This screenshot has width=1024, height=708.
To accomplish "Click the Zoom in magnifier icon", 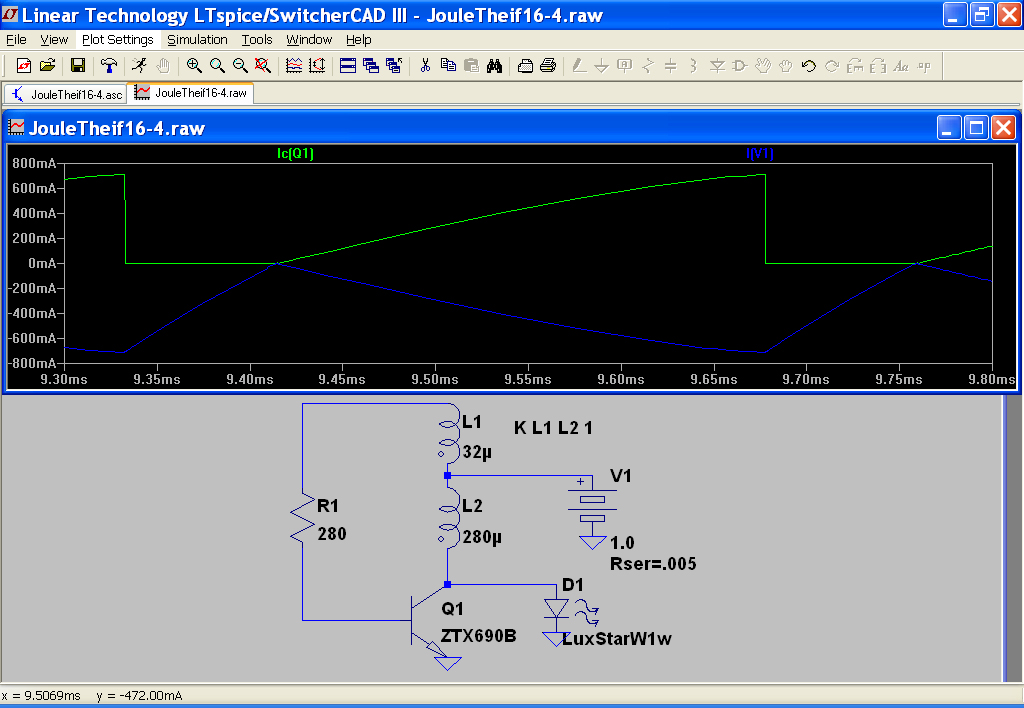I will coord(194,66).
